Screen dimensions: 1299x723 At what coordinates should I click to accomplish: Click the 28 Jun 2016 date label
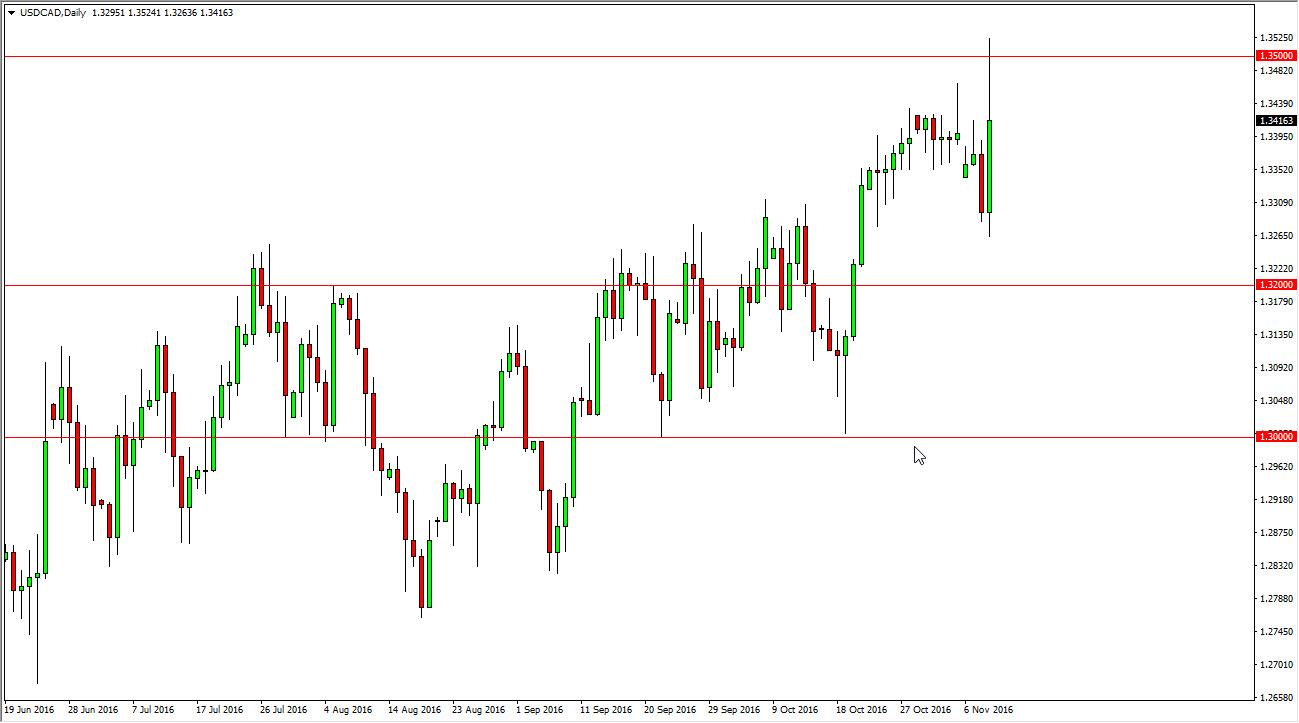93,710
